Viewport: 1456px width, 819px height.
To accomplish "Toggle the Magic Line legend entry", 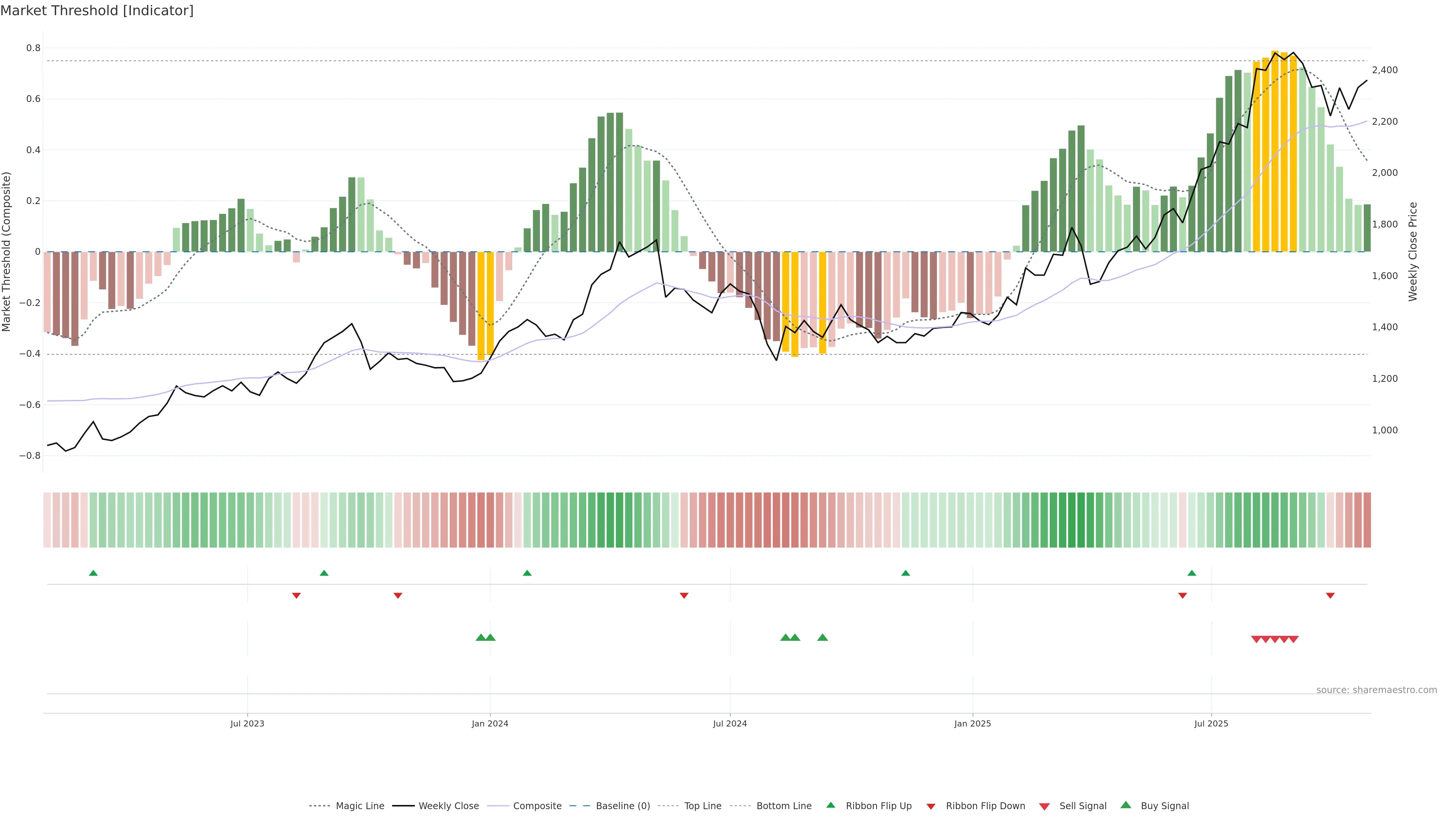I will [359, 806].
